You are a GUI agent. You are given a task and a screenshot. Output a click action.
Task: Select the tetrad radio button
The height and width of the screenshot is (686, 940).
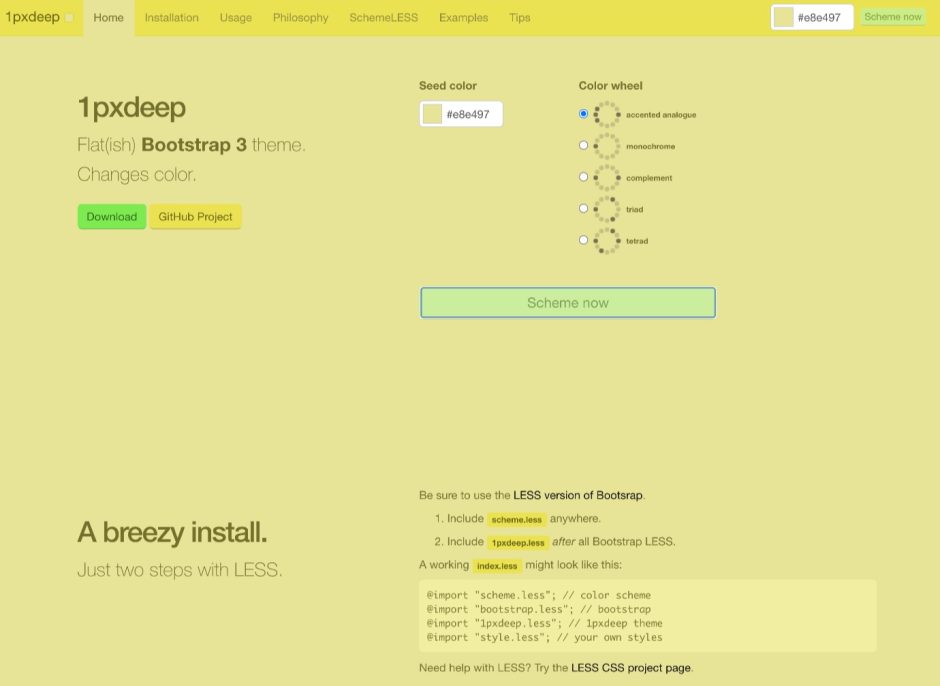click(584, 239)
